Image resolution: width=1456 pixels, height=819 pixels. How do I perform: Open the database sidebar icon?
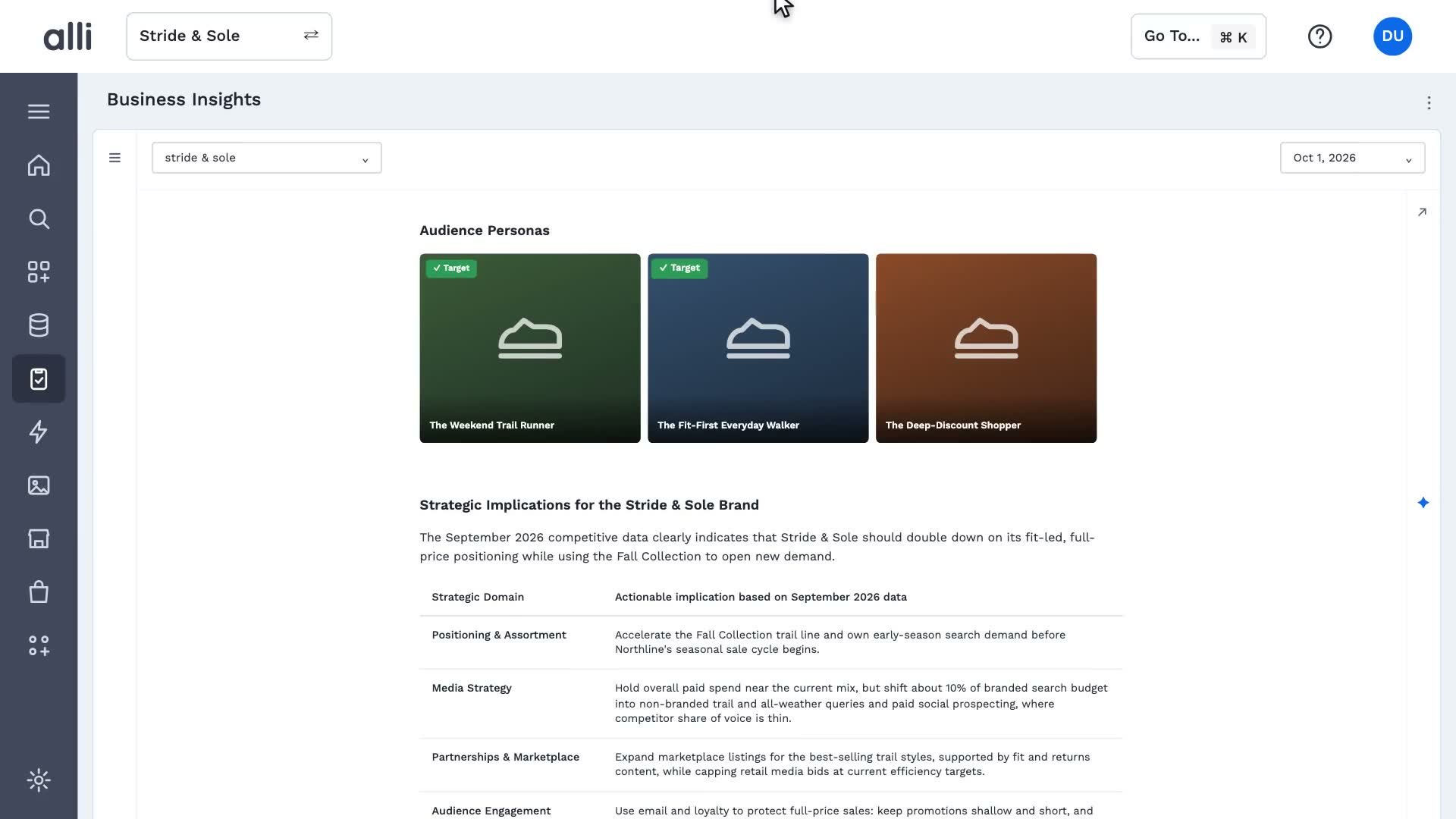click(39, 325)
